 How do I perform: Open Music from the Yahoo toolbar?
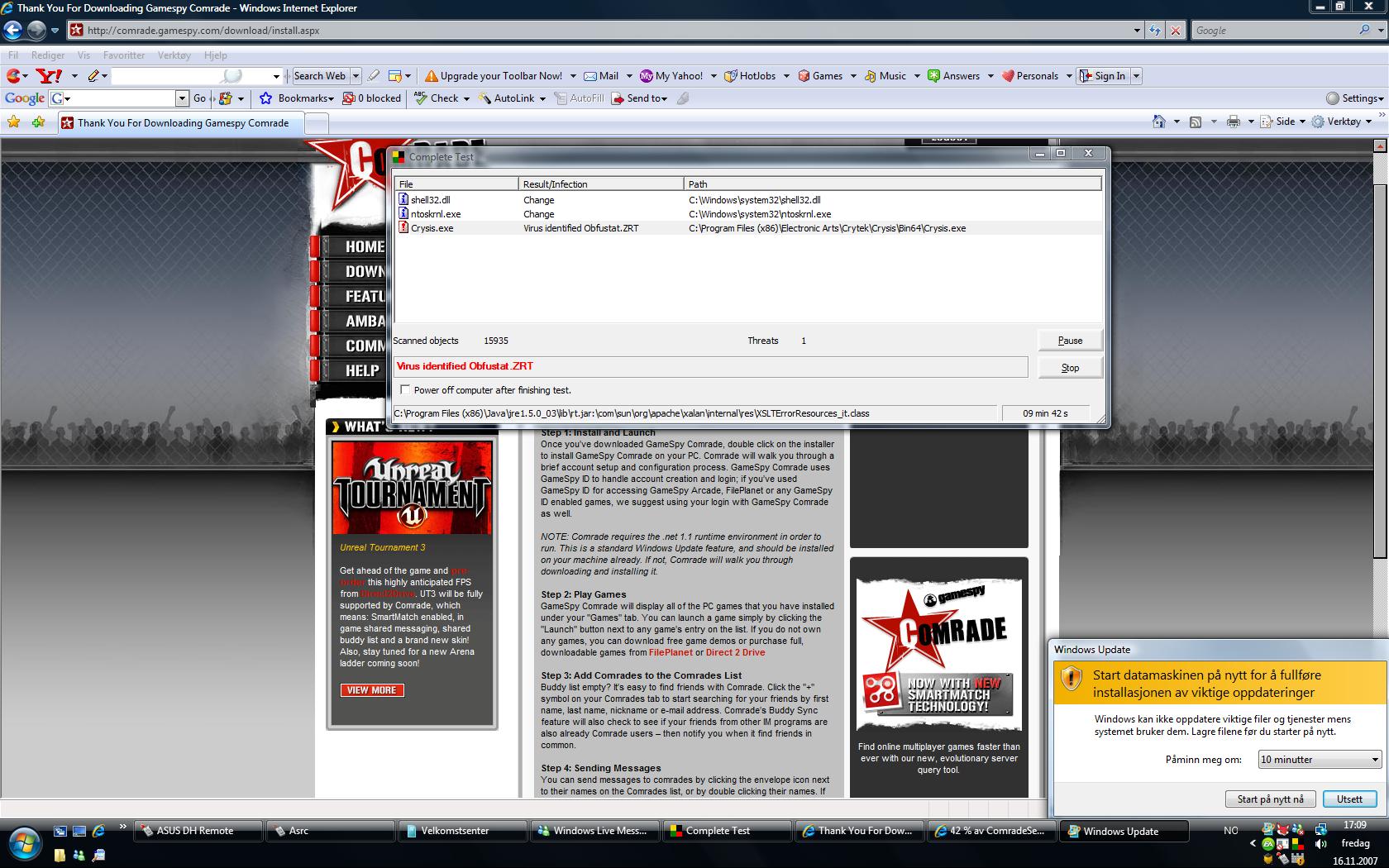(x=885, y=76)
